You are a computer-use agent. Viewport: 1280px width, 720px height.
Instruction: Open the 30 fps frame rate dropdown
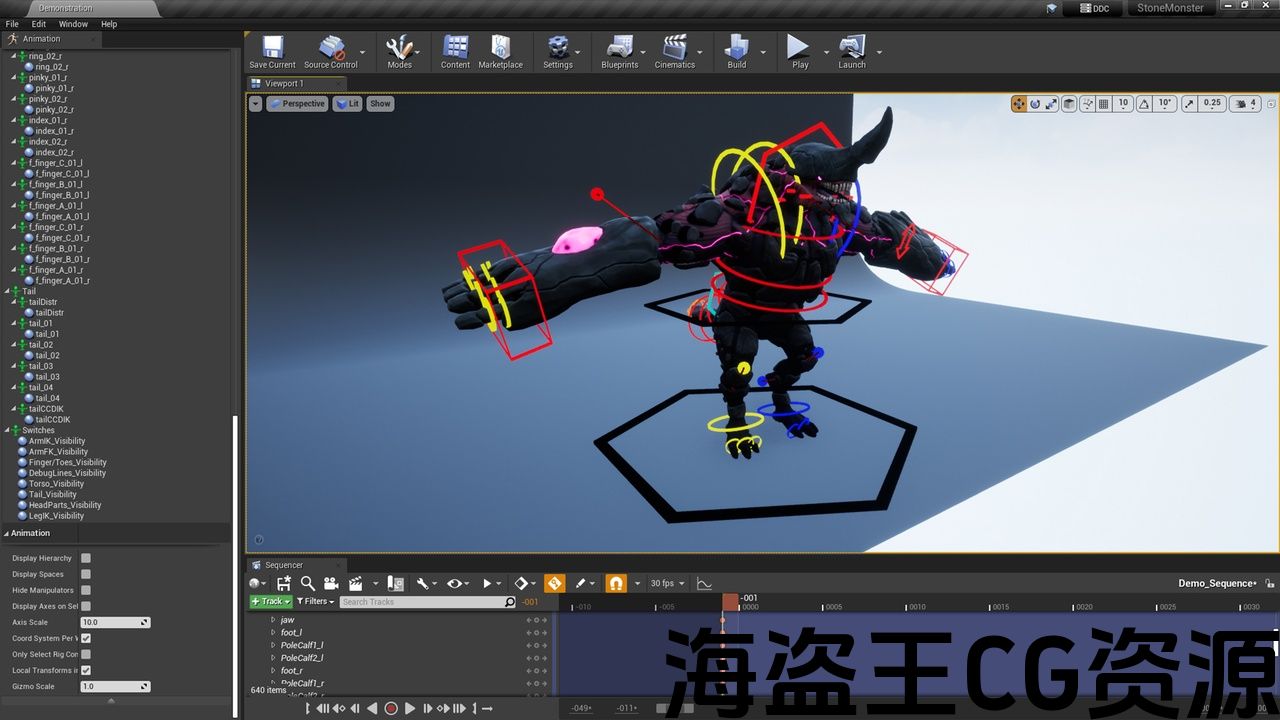pyautogui.click(x=667, y=583)
